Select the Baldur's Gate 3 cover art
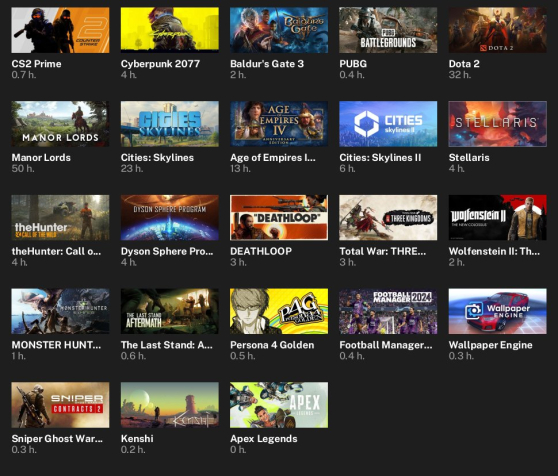The width and height of the screenshot is (558, 476). pos(279,30)
